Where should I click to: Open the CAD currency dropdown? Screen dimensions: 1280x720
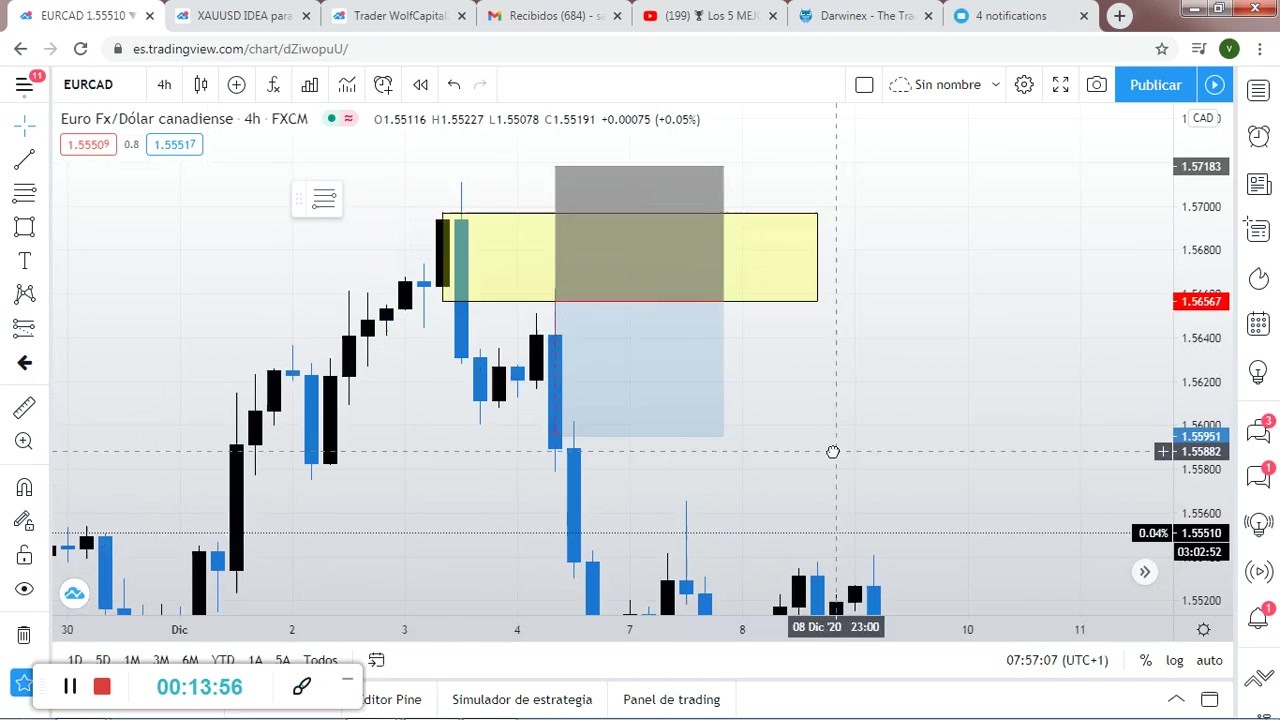point(1203,118)
